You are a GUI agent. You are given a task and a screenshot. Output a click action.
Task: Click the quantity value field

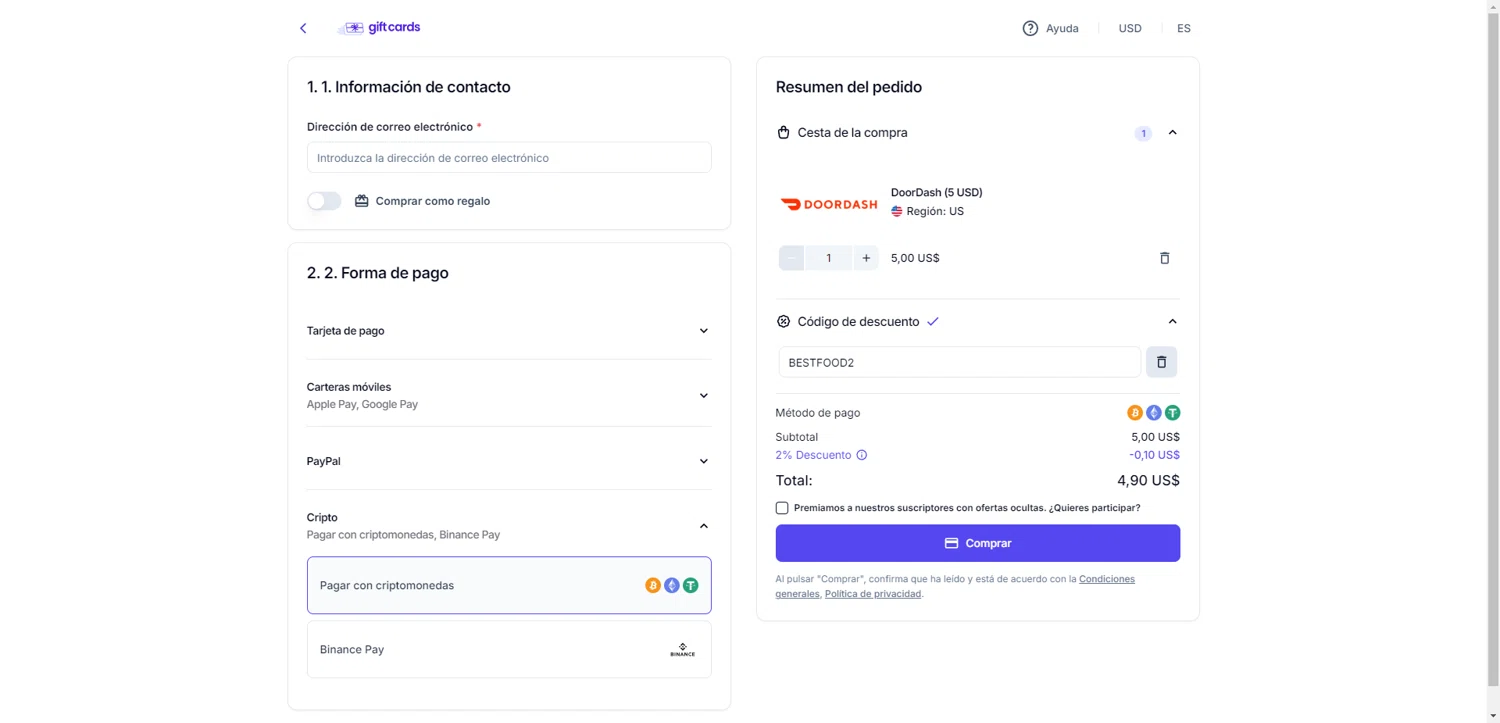point(829,258)
